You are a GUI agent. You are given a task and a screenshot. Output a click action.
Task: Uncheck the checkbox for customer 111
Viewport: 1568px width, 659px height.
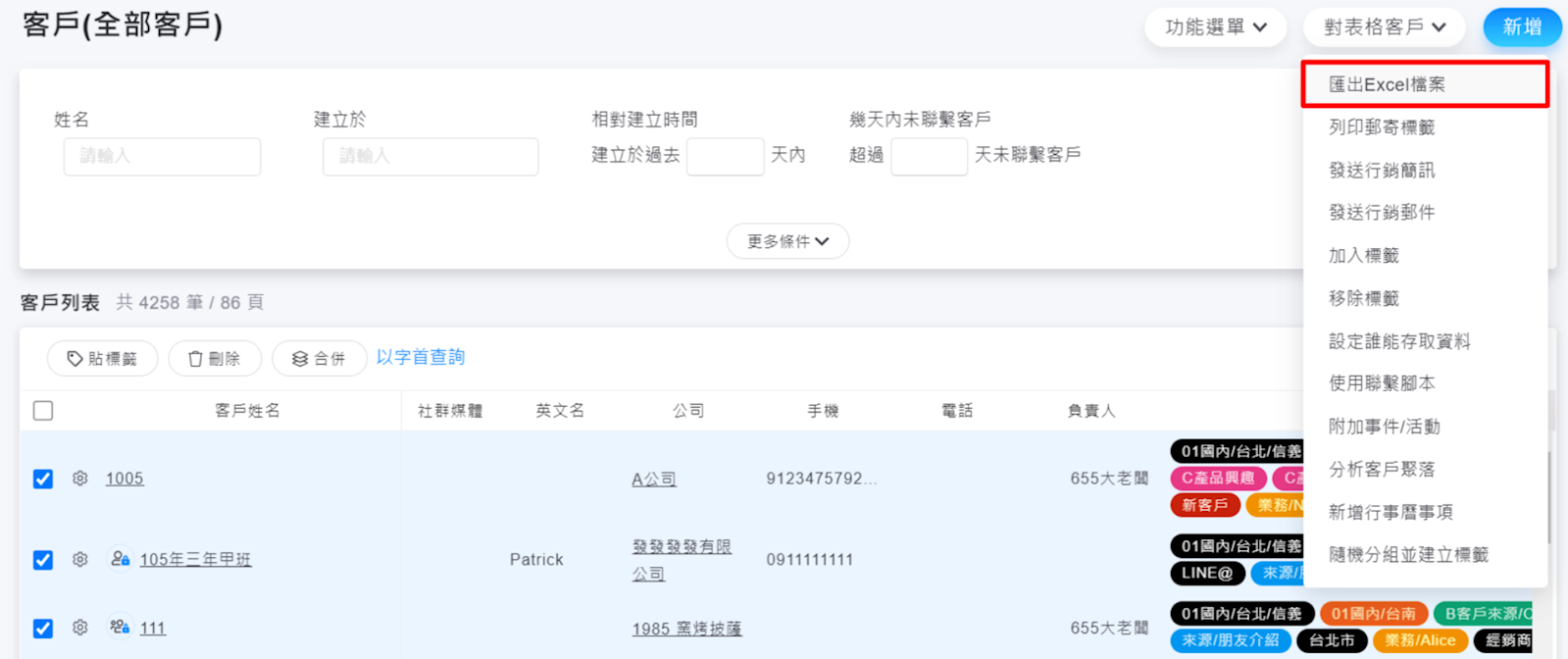(43, 628)
